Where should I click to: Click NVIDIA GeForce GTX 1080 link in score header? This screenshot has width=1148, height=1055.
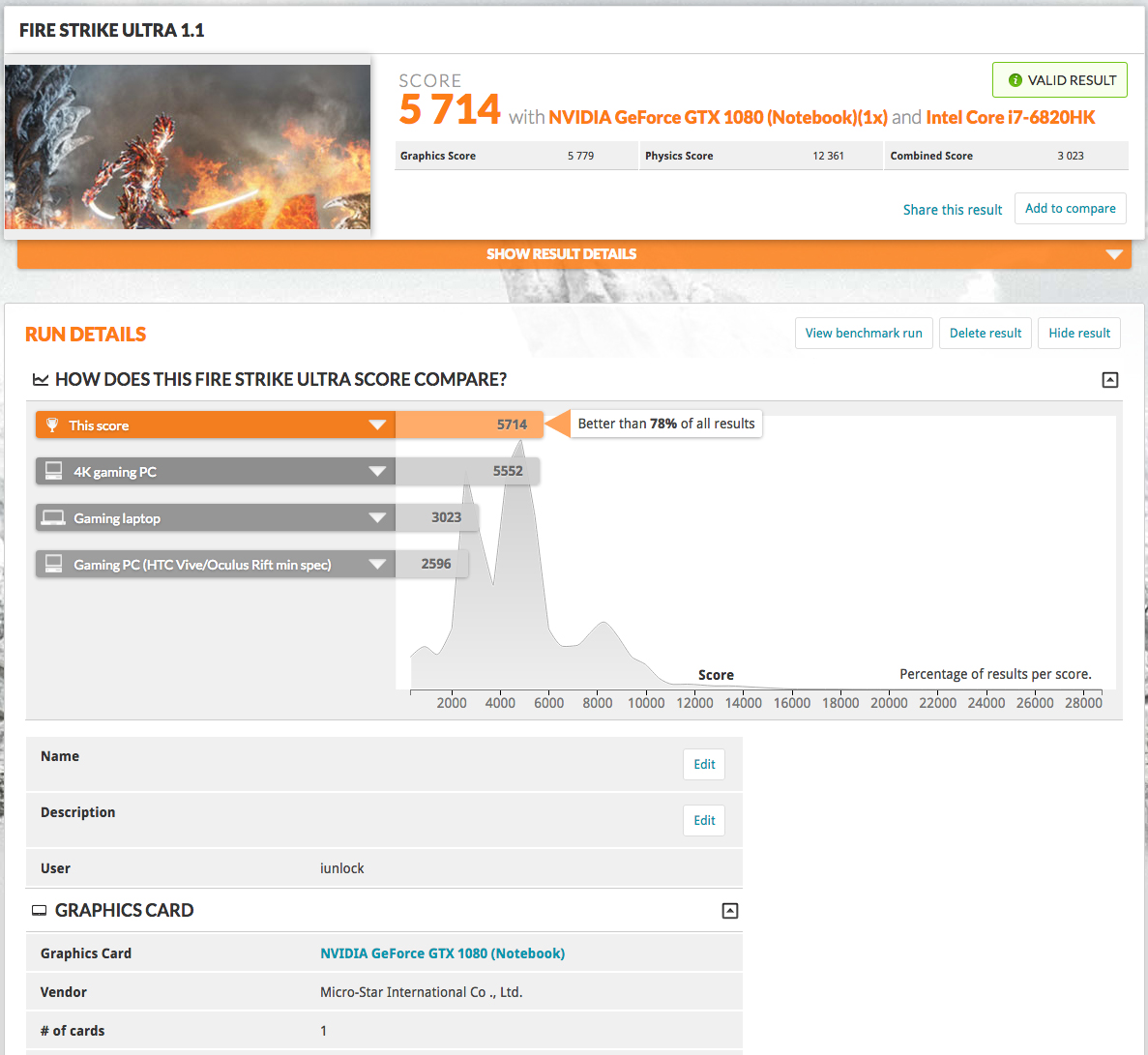coord(718,117)
